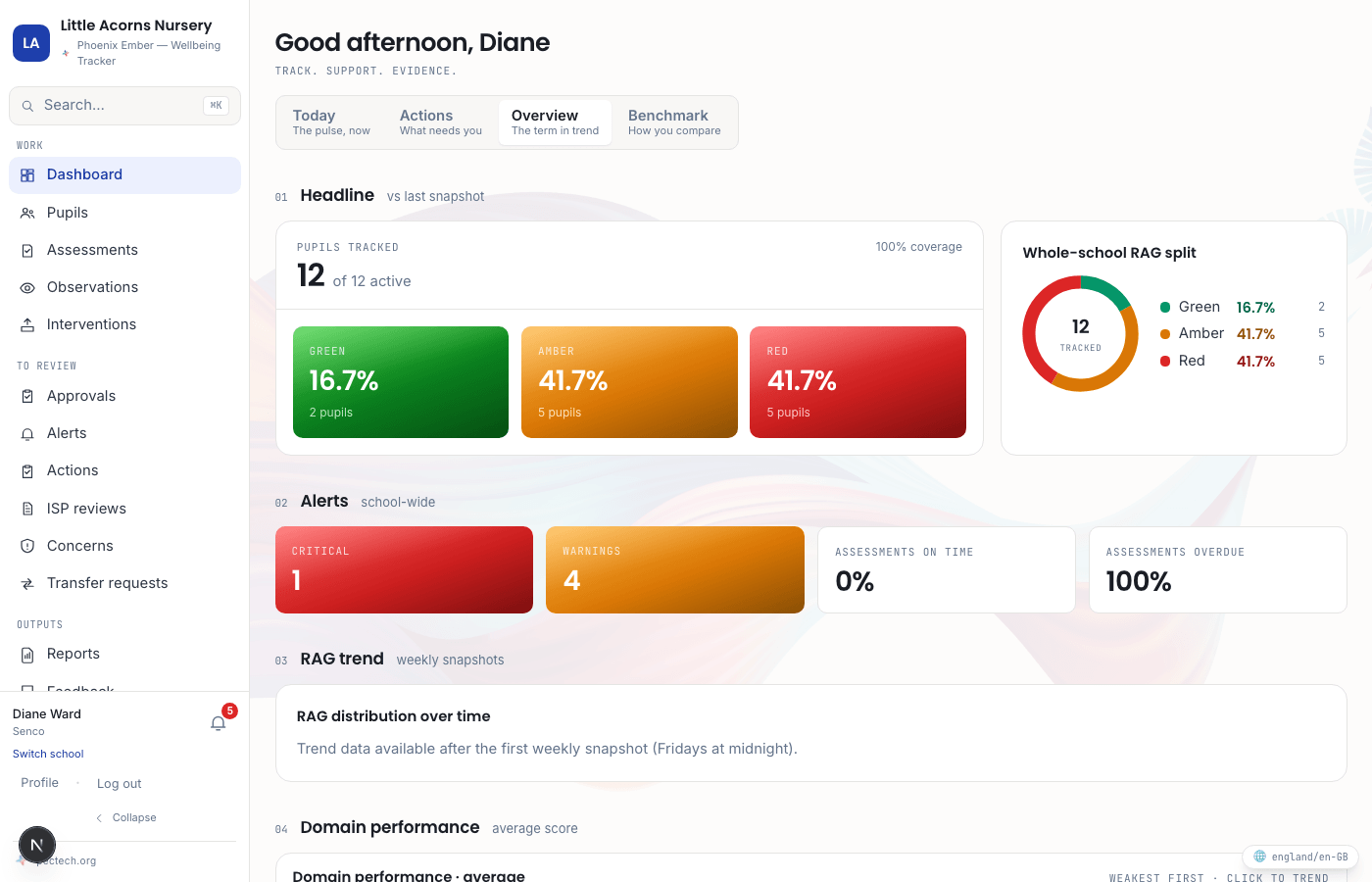1372x882 pixels.
Task: Open Transfer requests in the sidebar
Action: click(x=124, y=583)
